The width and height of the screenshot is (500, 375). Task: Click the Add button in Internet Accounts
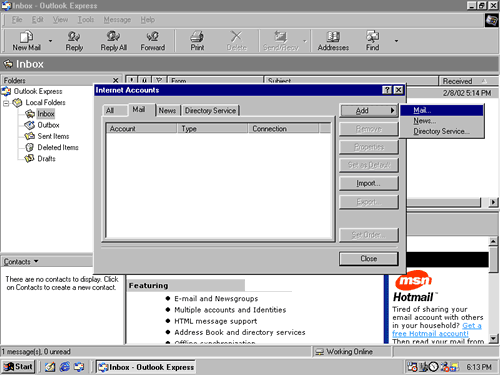pyautogui.click(x=368, y=111)
